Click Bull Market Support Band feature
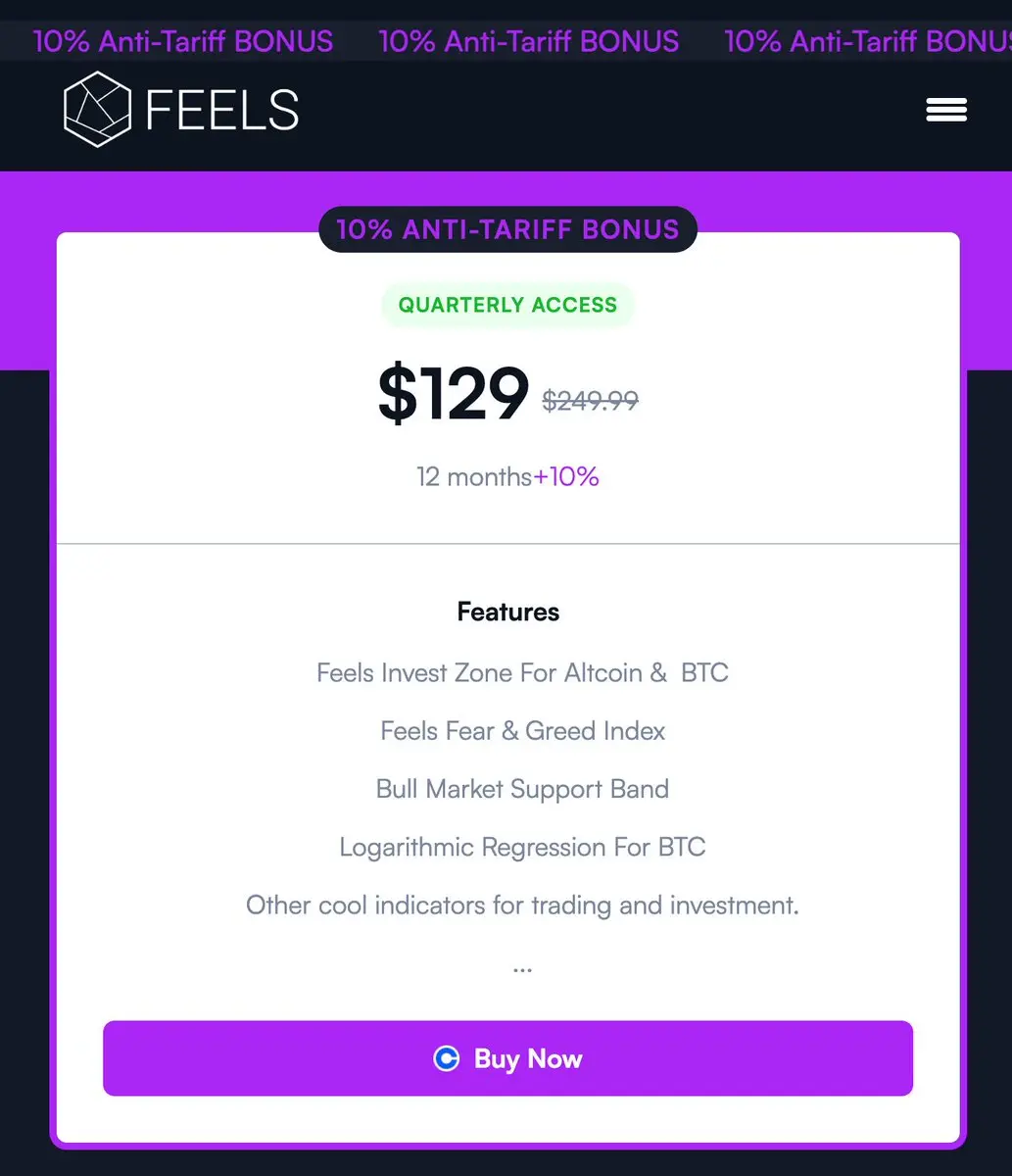Image resolution: width=1012 pixels, height=1176 pixels. point(522,789)
